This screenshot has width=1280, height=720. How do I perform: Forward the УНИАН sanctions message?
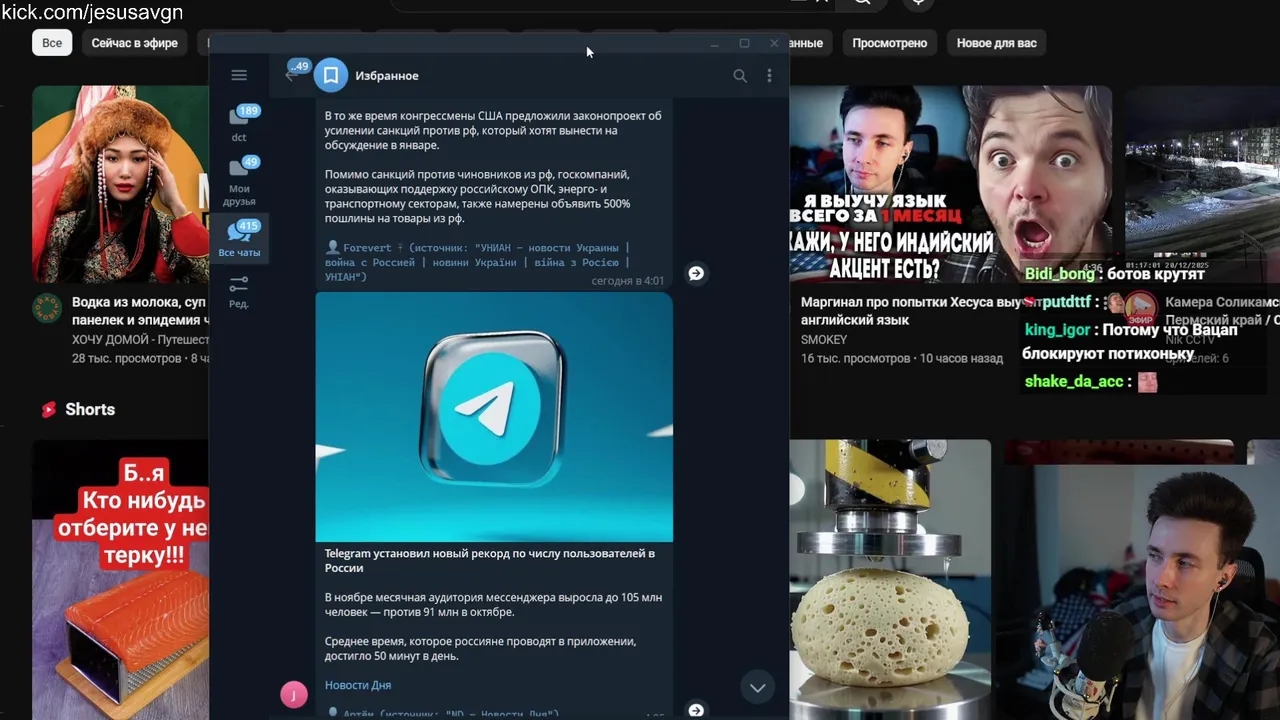click(696, 273)
